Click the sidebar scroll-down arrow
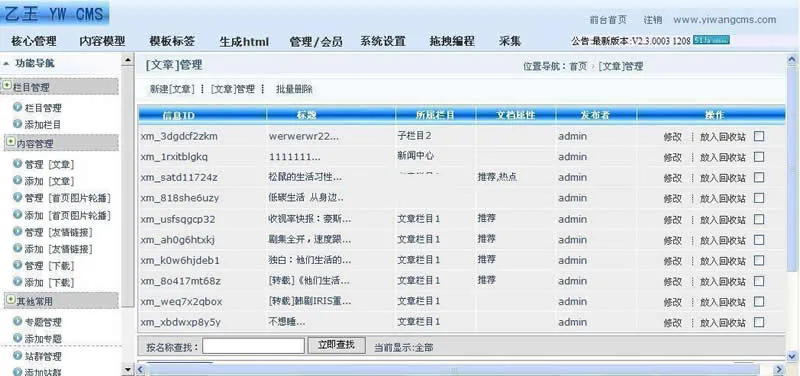This screenshot has width=800, height=376. [x=128, y=369]
